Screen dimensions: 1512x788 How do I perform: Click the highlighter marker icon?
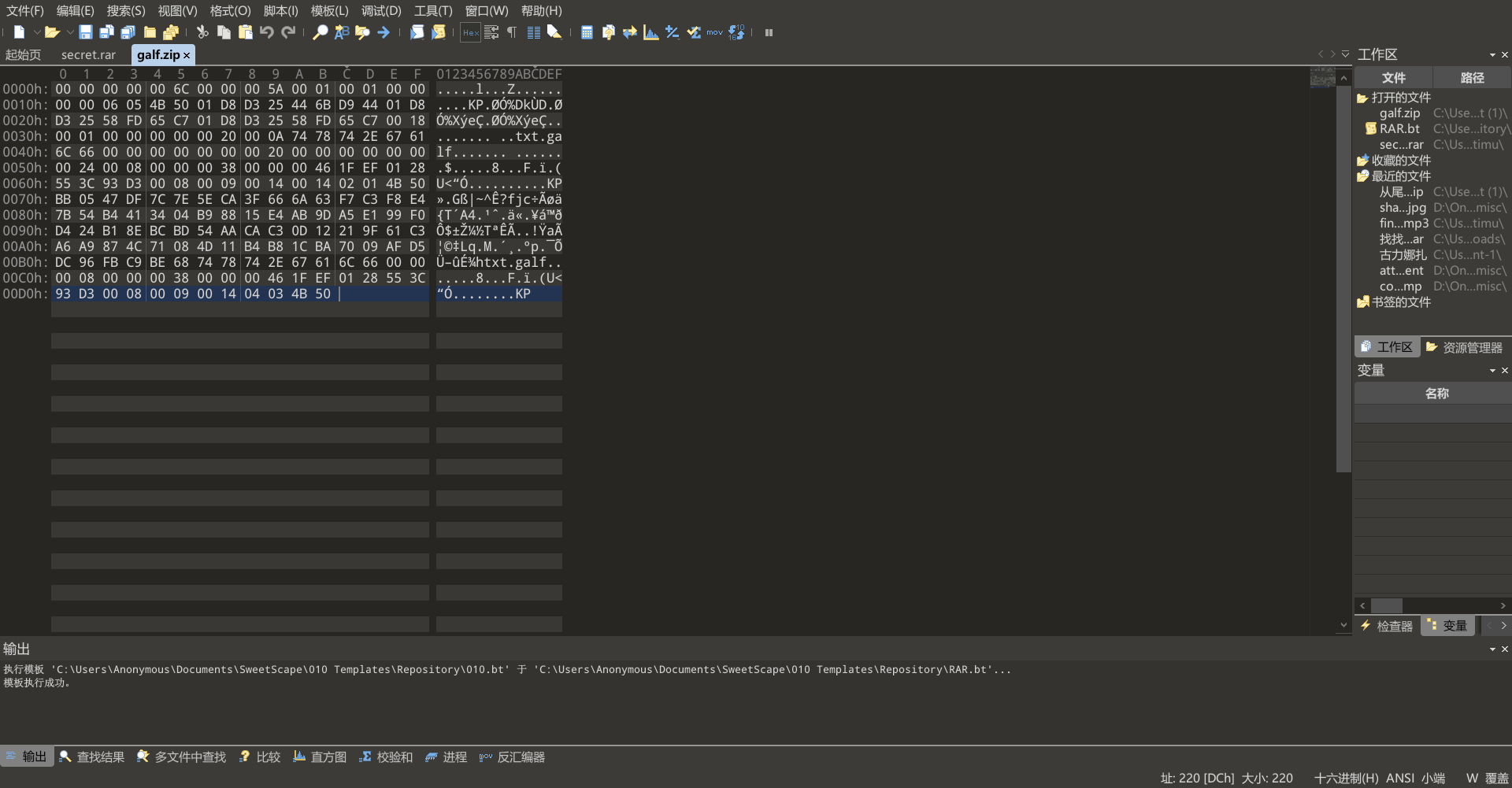click(x=554, y=32)
